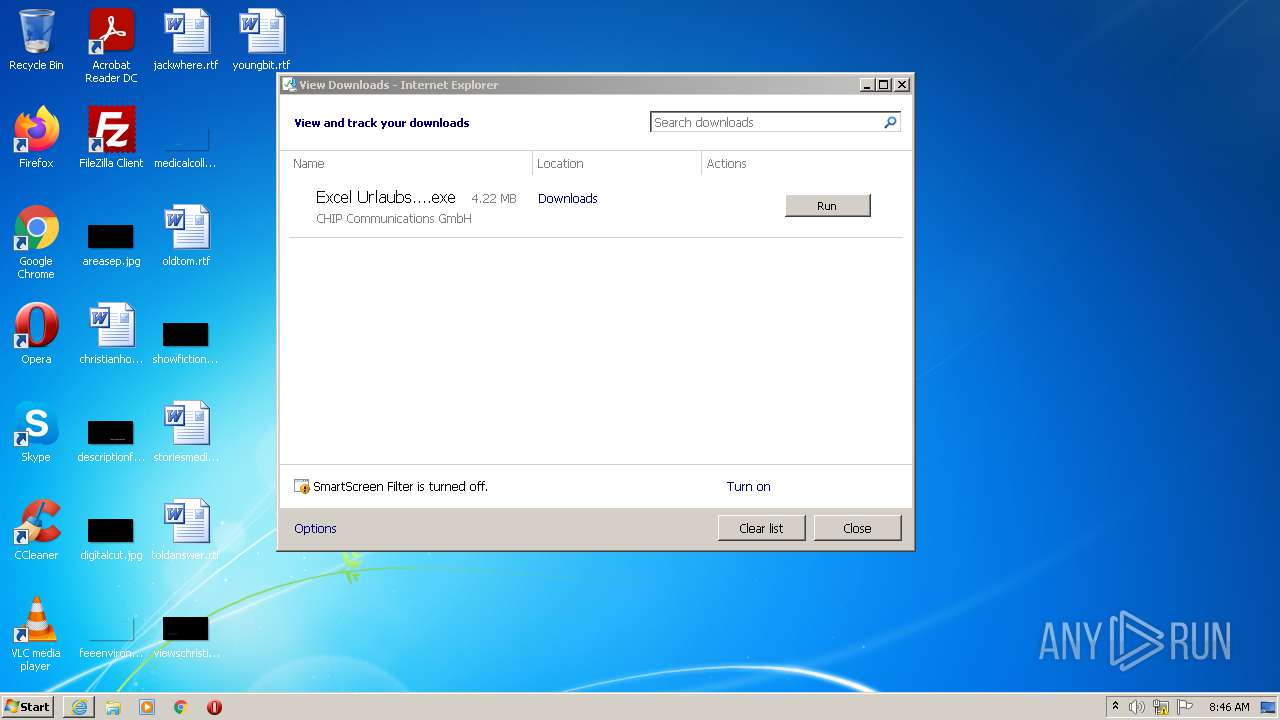Launch Acrobat Reader DC shortcut
This screenshot has height=720, width=1280.
point(111,46)
